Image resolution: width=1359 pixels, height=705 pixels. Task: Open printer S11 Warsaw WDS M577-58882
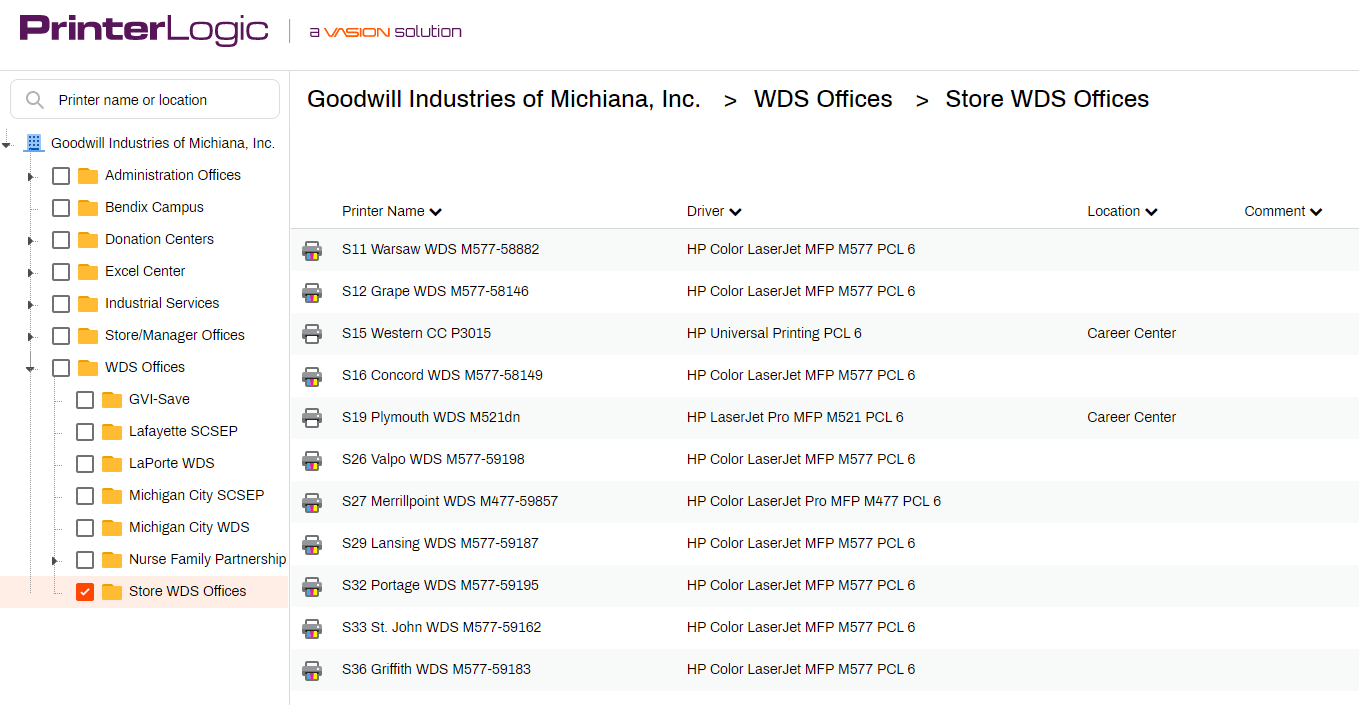pyautogui.click(x=440, y=249)
